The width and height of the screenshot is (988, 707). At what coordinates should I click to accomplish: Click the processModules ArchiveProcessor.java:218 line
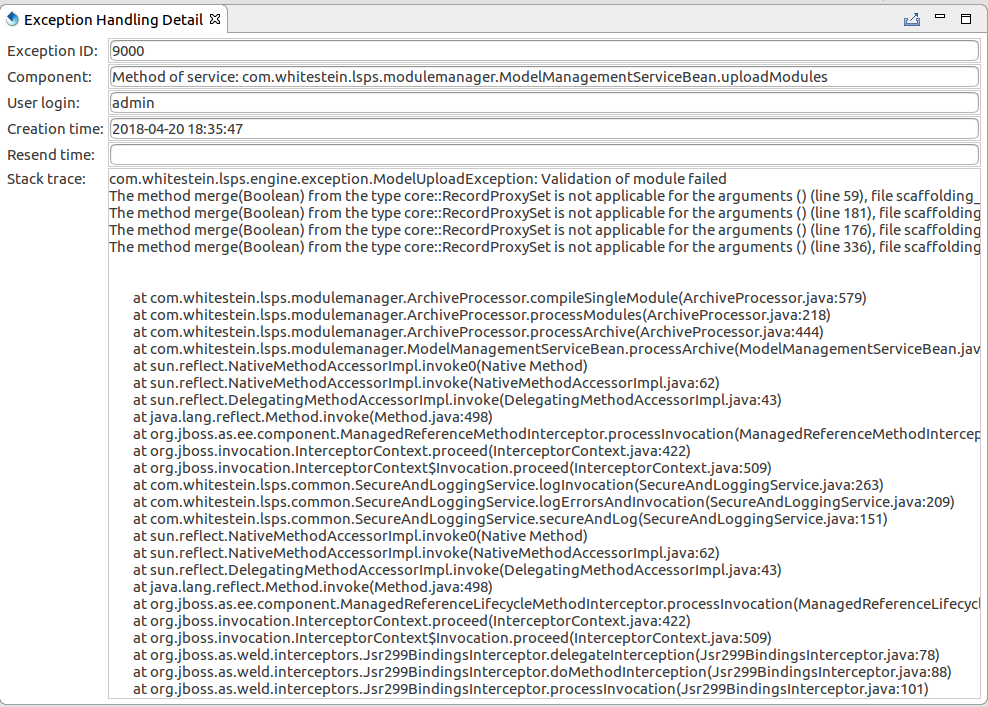click(481, 315)
